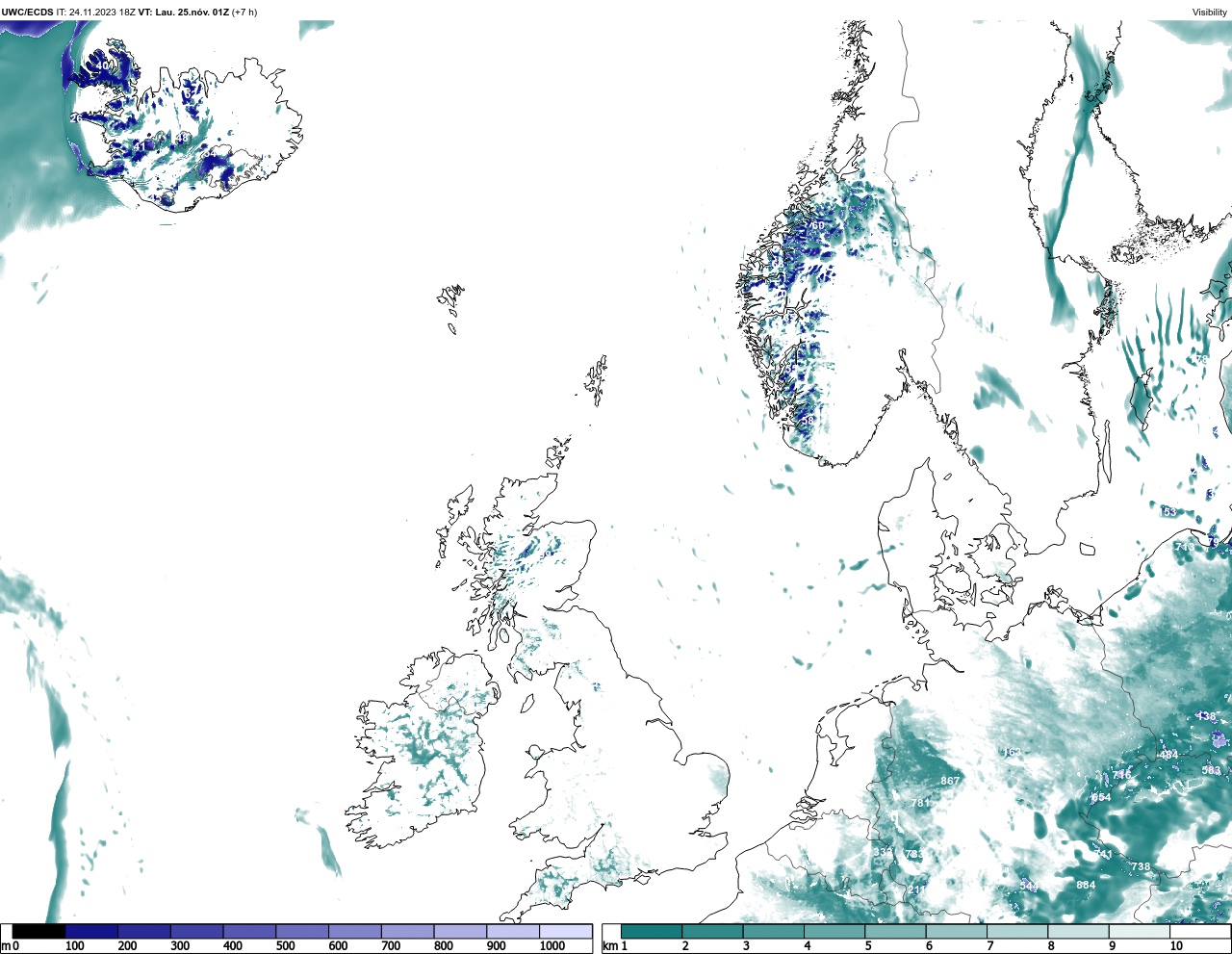1232x954 pixels.
Task: Click the '544' visibility value on the map
Action: (x=1029, y=886)
